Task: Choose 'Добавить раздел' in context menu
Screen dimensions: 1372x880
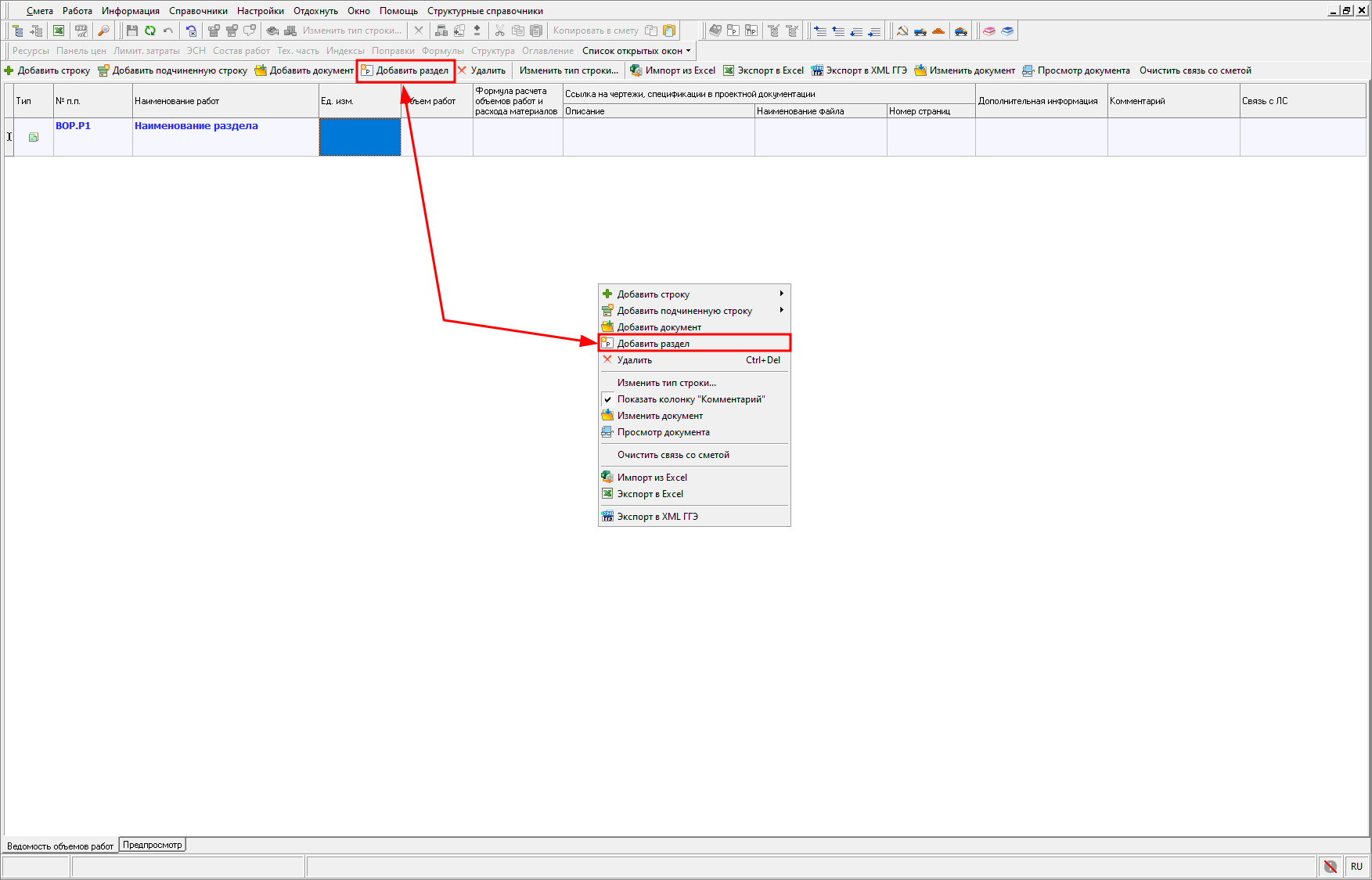Action: click(x=653, y=344)
